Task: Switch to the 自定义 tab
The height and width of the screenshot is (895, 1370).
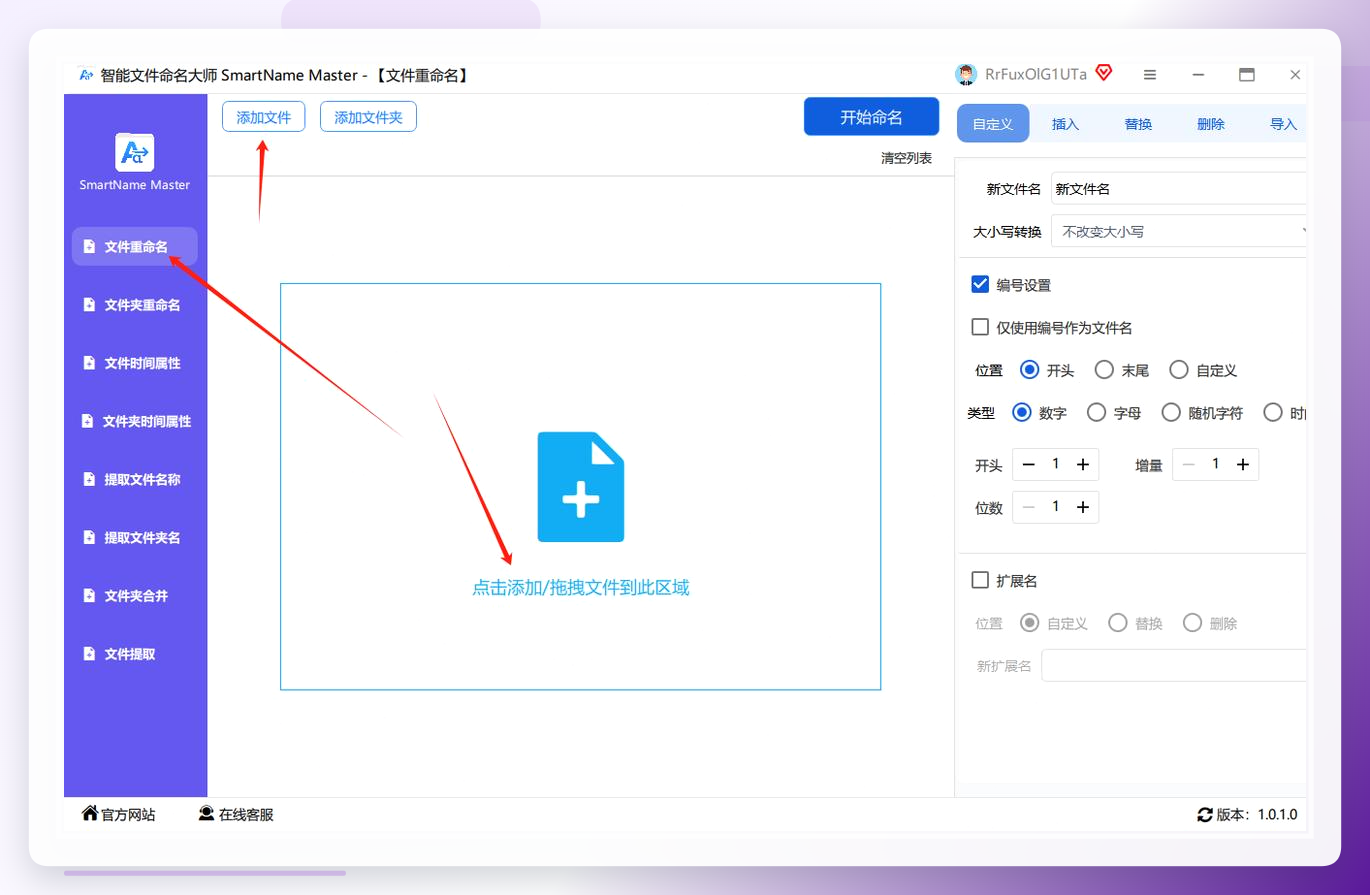Action: tap(993, 124)
